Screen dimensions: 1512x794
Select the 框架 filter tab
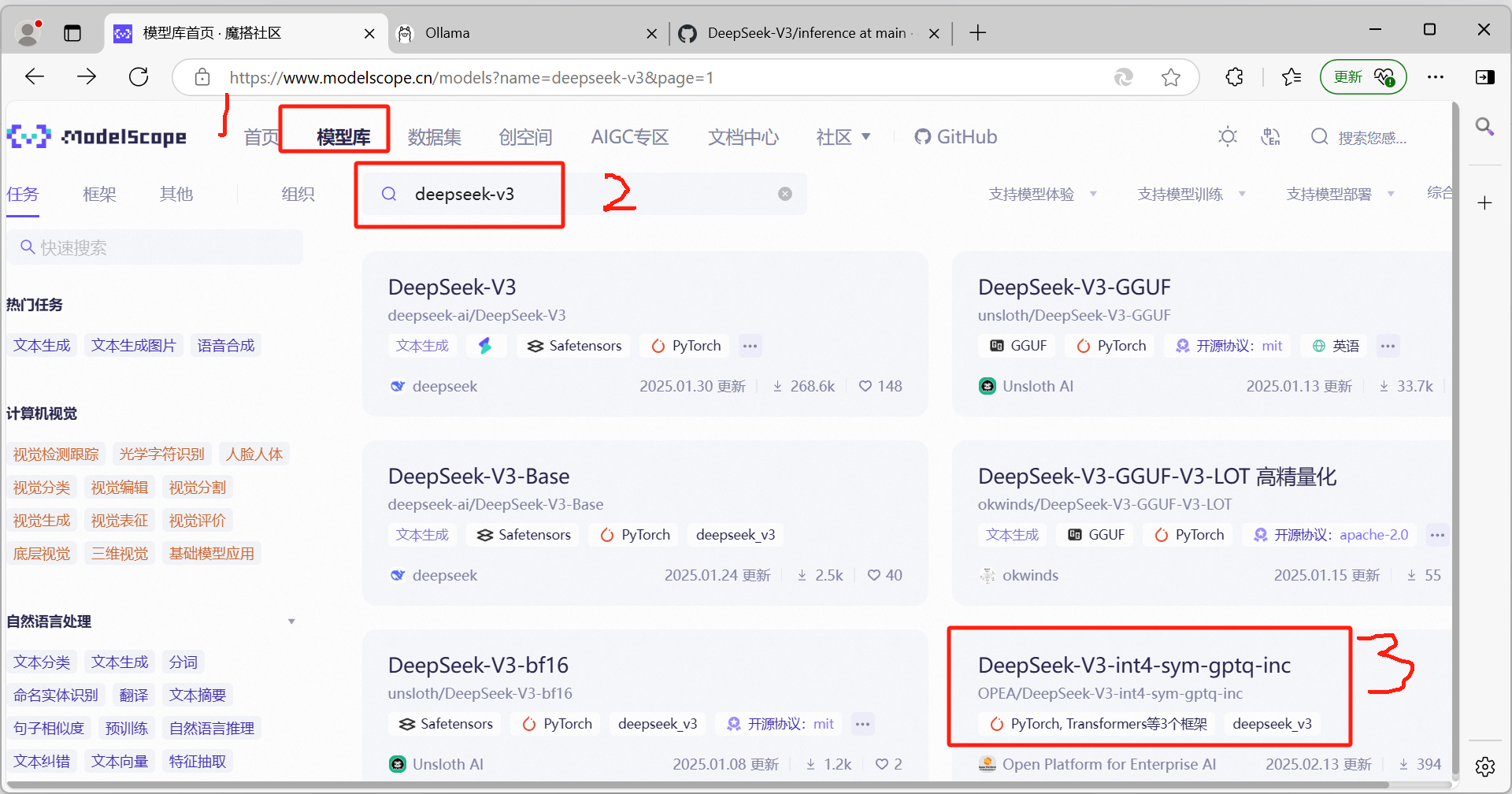tap(99, 194)
